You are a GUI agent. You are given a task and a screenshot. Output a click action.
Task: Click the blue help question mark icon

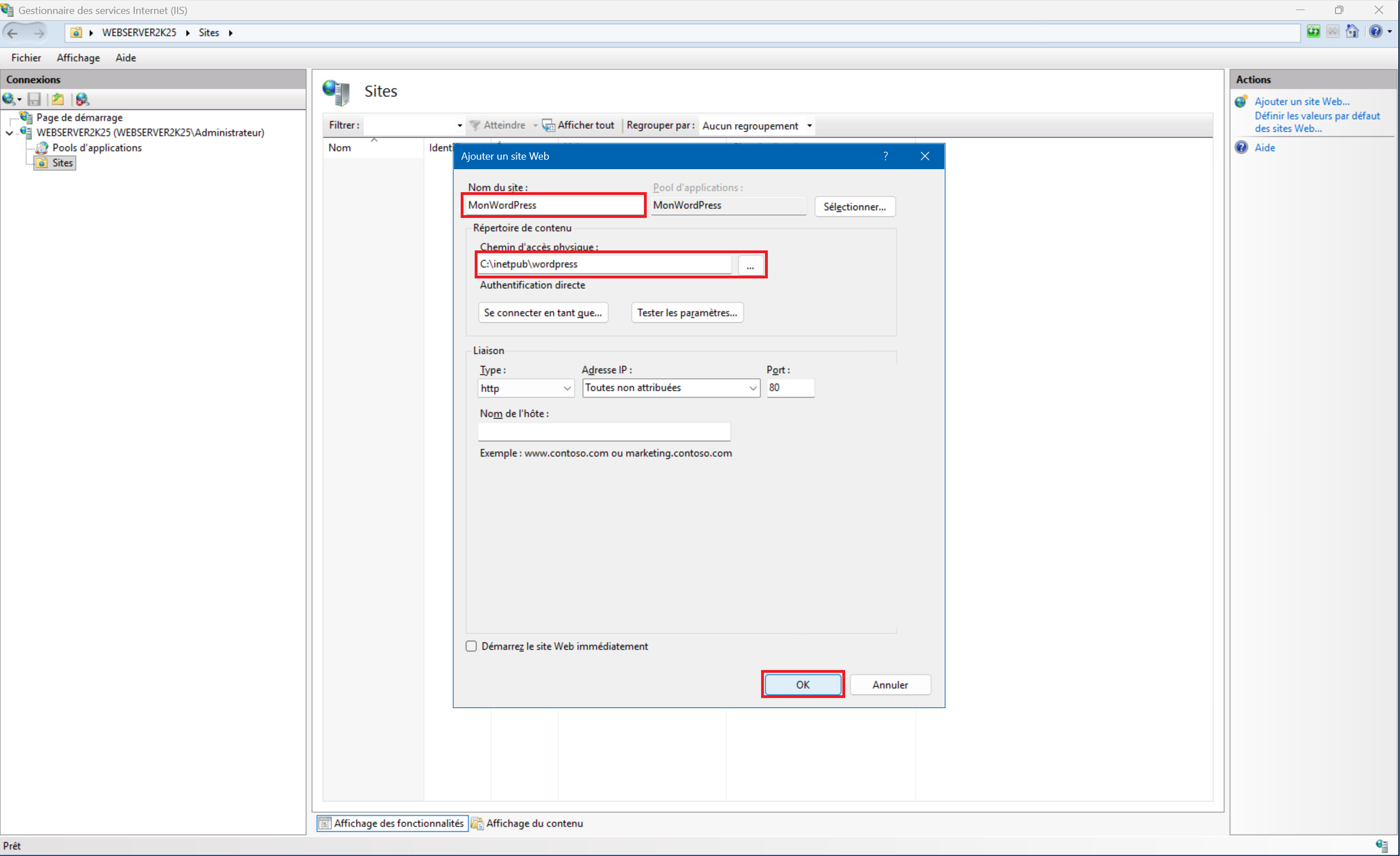(1375, 32)
